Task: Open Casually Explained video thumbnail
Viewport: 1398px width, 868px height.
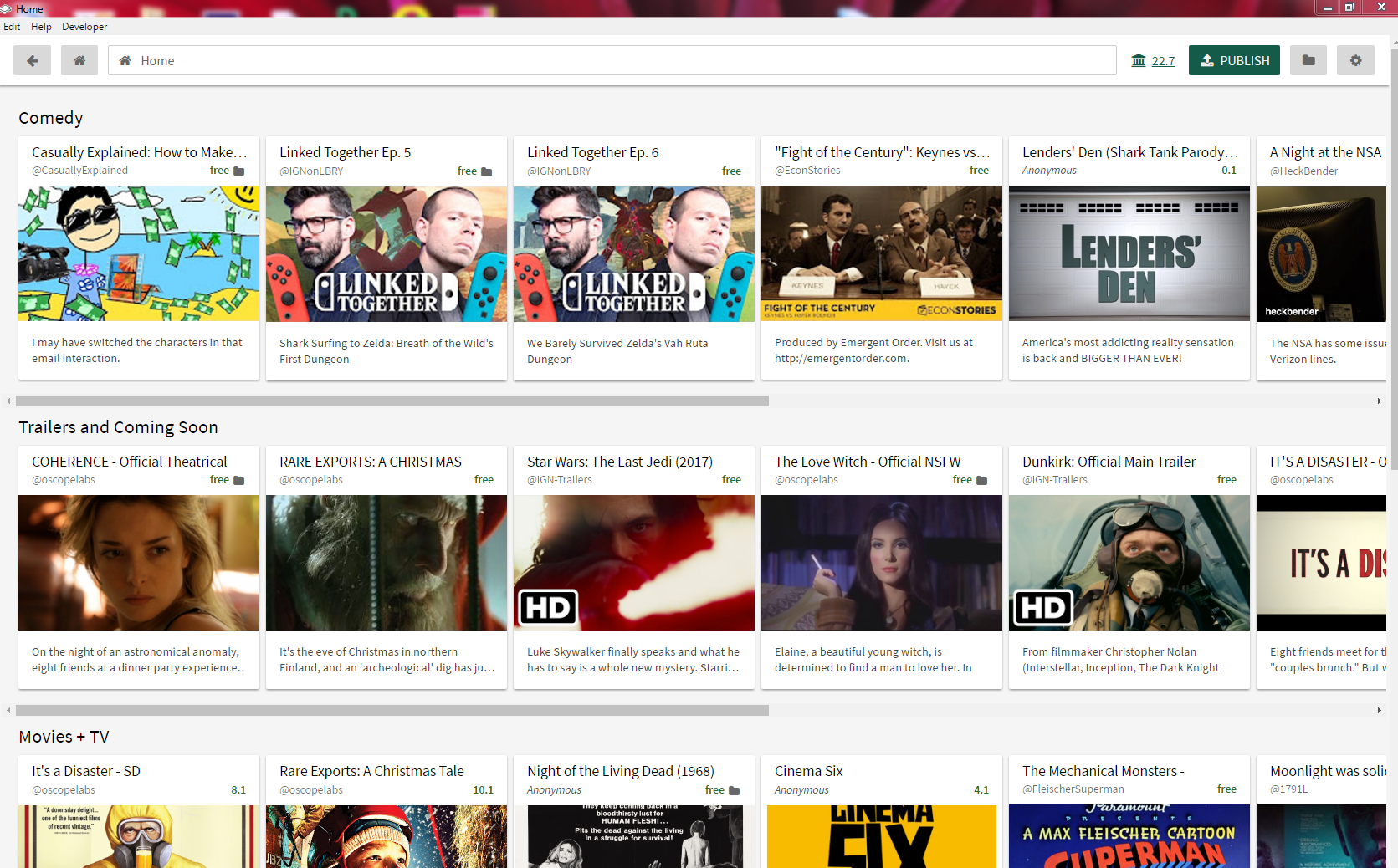Action: coord(139,253)
